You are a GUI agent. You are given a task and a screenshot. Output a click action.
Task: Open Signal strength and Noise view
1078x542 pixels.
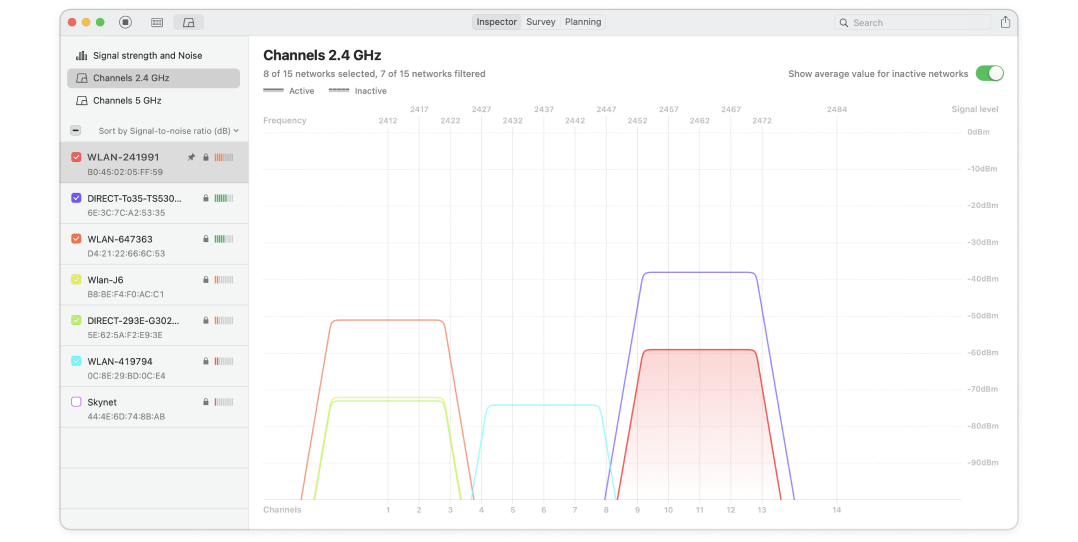click(x=147, y=56)
